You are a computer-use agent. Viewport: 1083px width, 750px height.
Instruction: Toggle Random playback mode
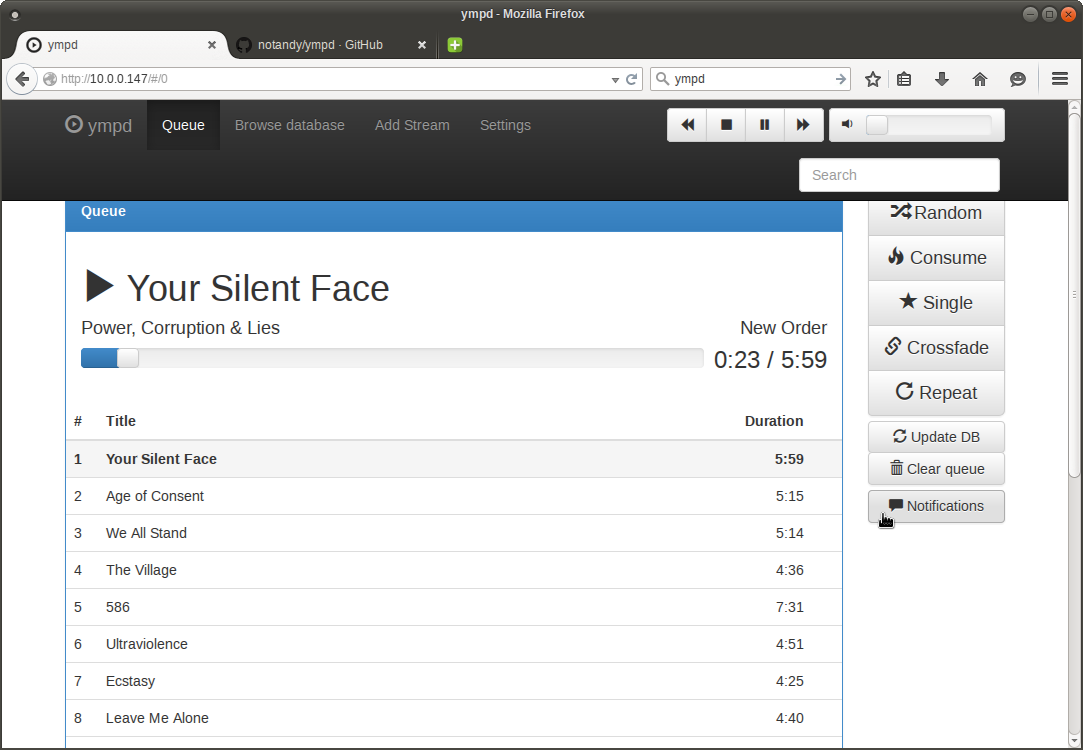936,212
